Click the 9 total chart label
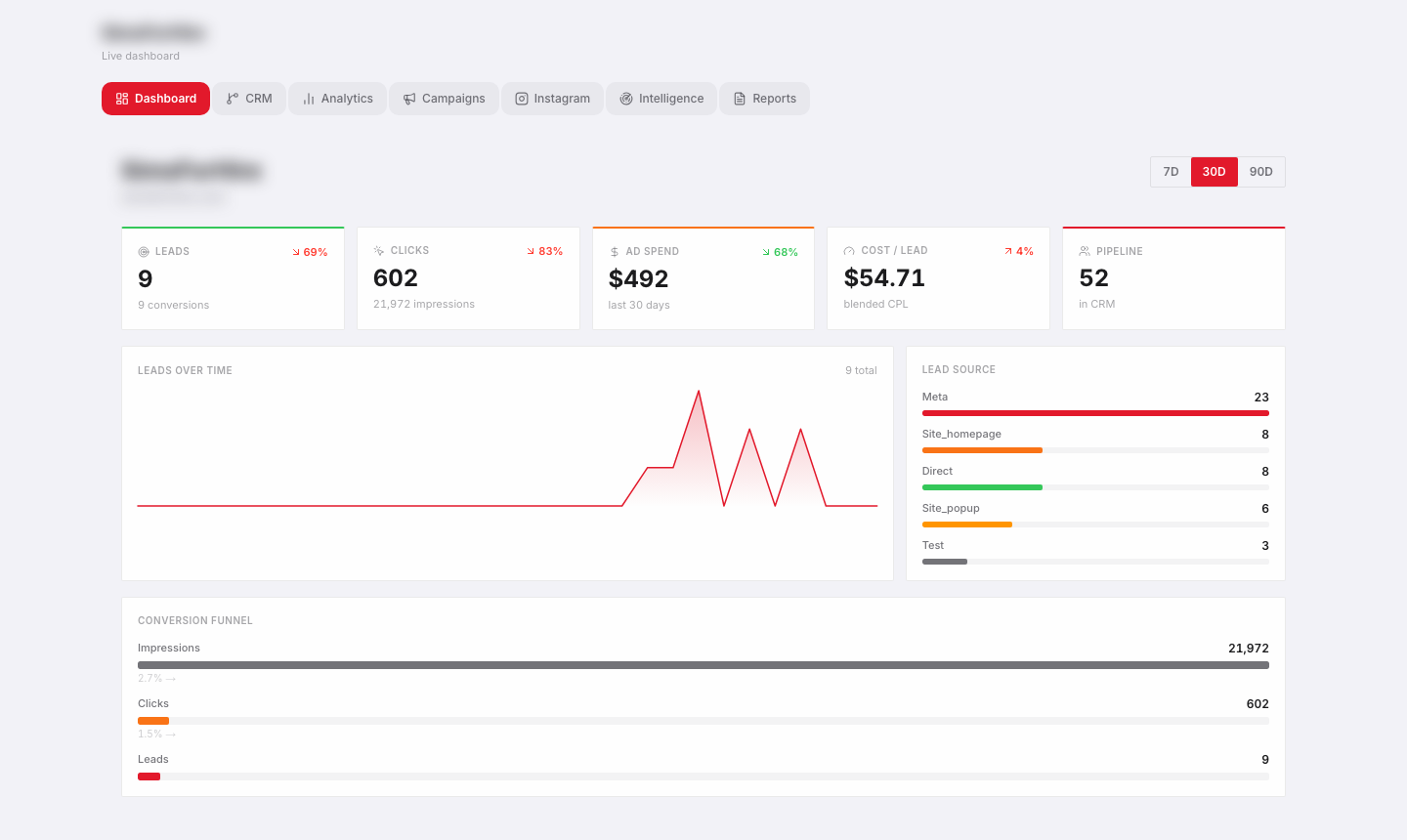The height and width of the screenshot is (840, 1407). tap(861, 370)
